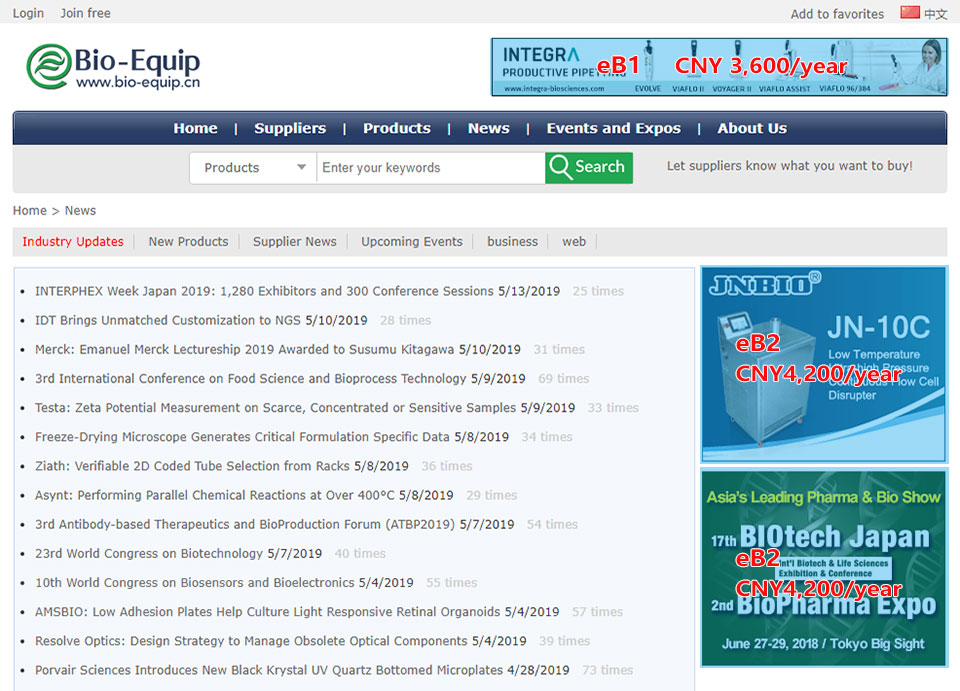Image resolution: width=960 pixels, height=691 pixels.
Task: Select the Supplier News tab
Action: tap(294, 241)
